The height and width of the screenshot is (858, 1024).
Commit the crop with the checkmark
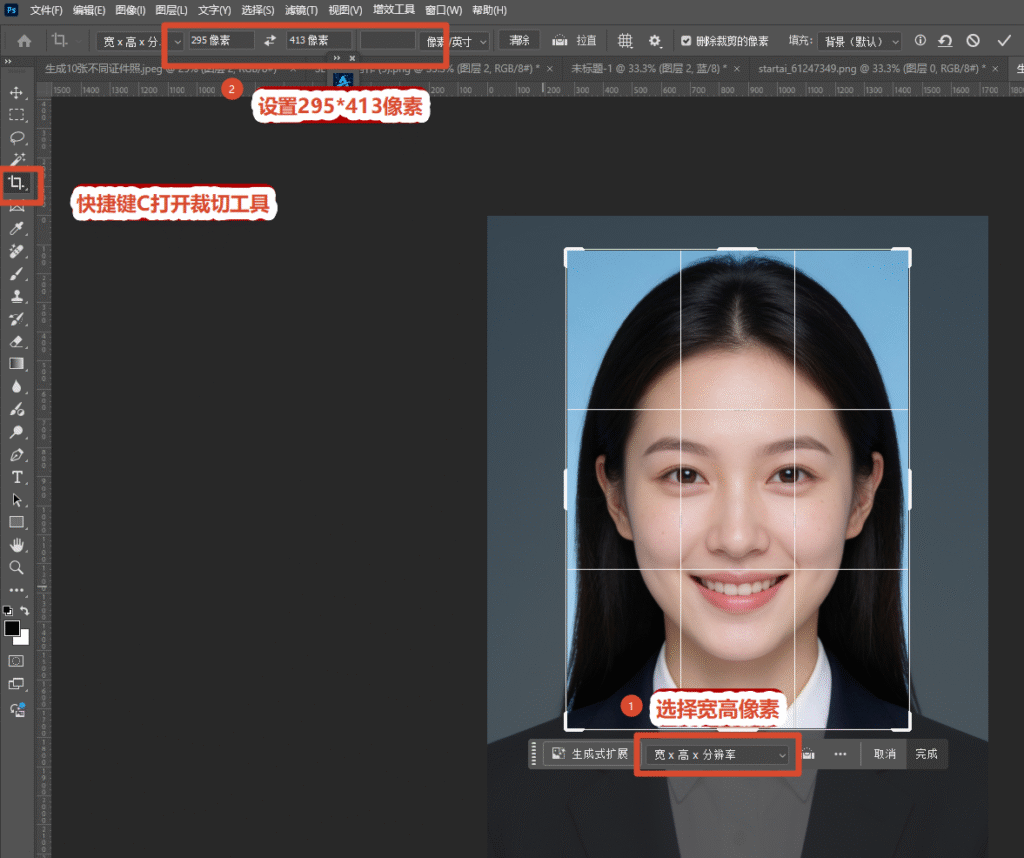pyautogui.click(x=1004, y=40)
